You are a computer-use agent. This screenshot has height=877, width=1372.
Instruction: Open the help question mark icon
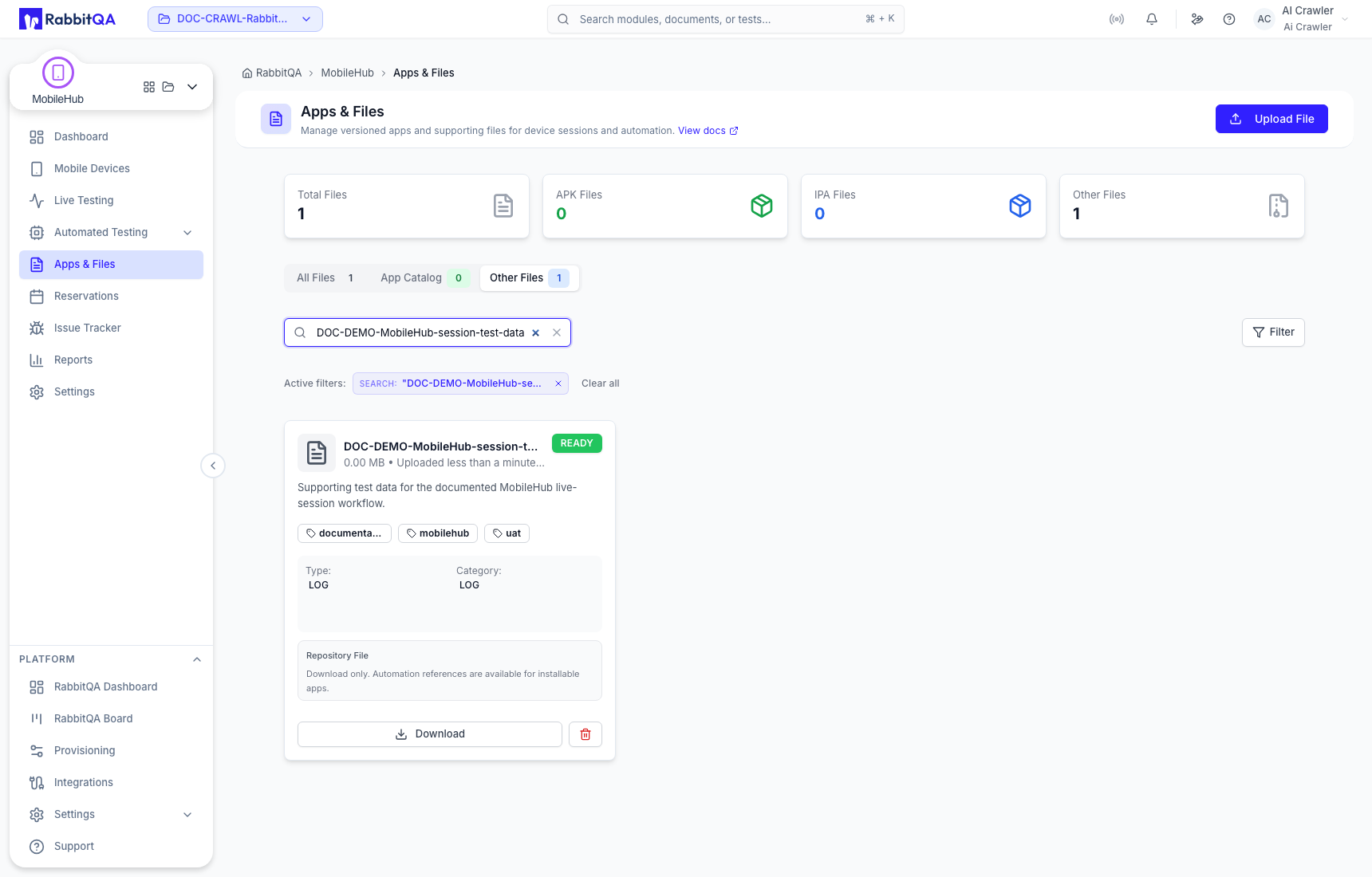(x=1229, y=19)
